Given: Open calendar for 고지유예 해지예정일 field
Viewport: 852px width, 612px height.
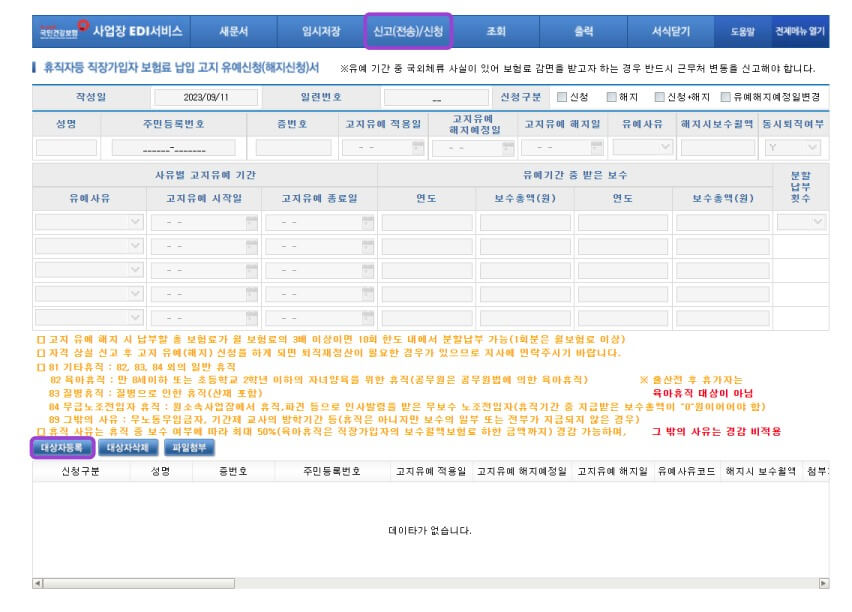Looking at the screenshot, I should click(505, 147).
